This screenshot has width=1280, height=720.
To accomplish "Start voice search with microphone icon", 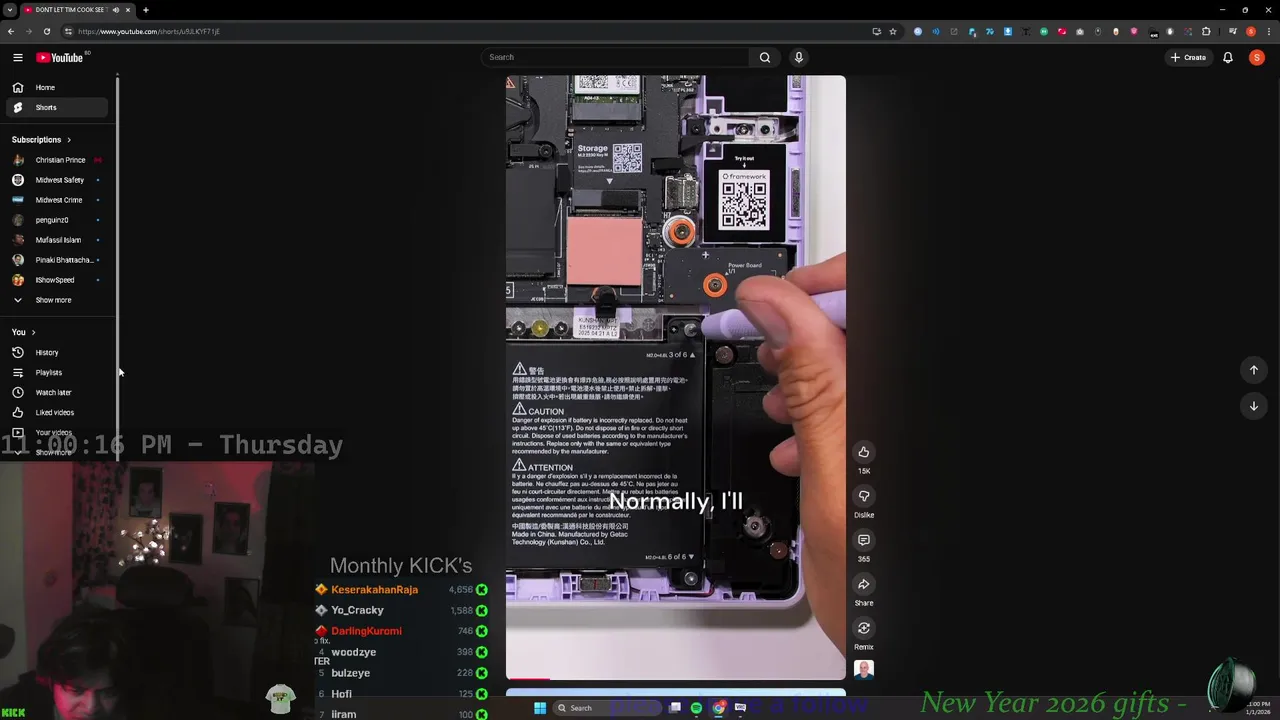I will (798, 57).
